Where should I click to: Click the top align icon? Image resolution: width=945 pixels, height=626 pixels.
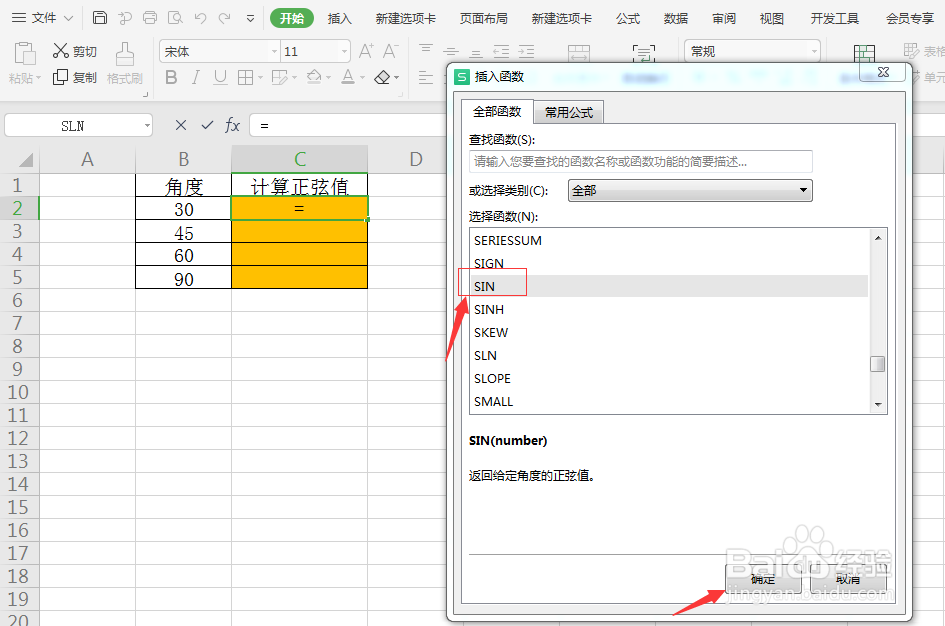click(426, 49)
